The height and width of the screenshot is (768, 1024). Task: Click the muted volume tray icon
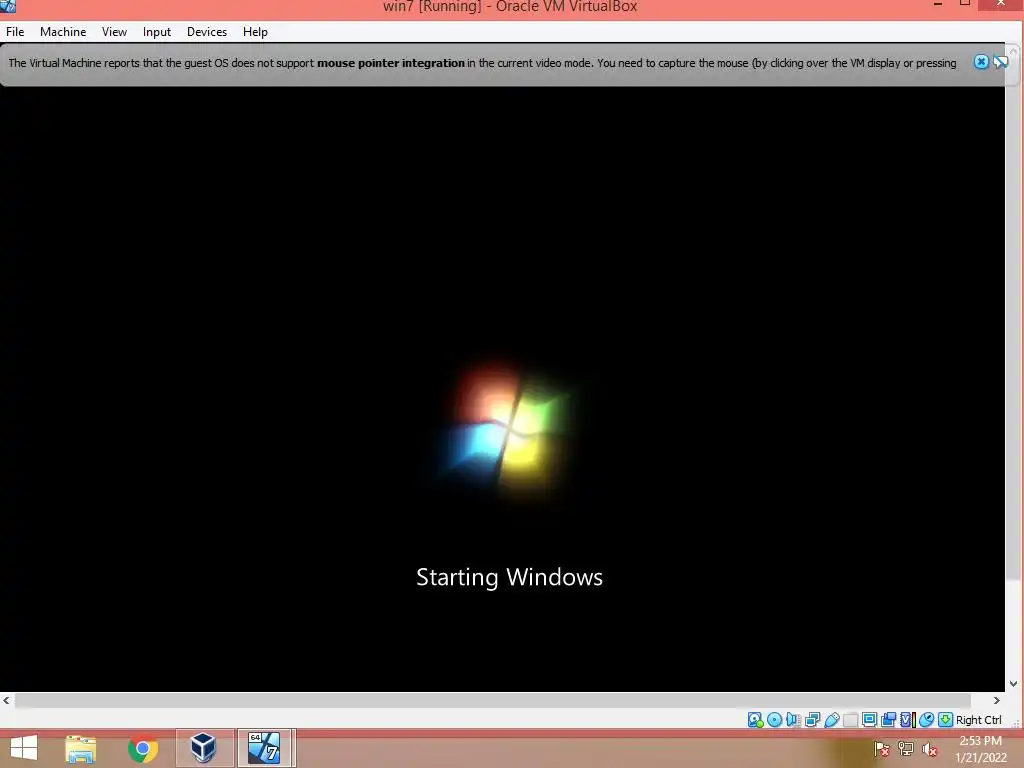coord(930,749)
